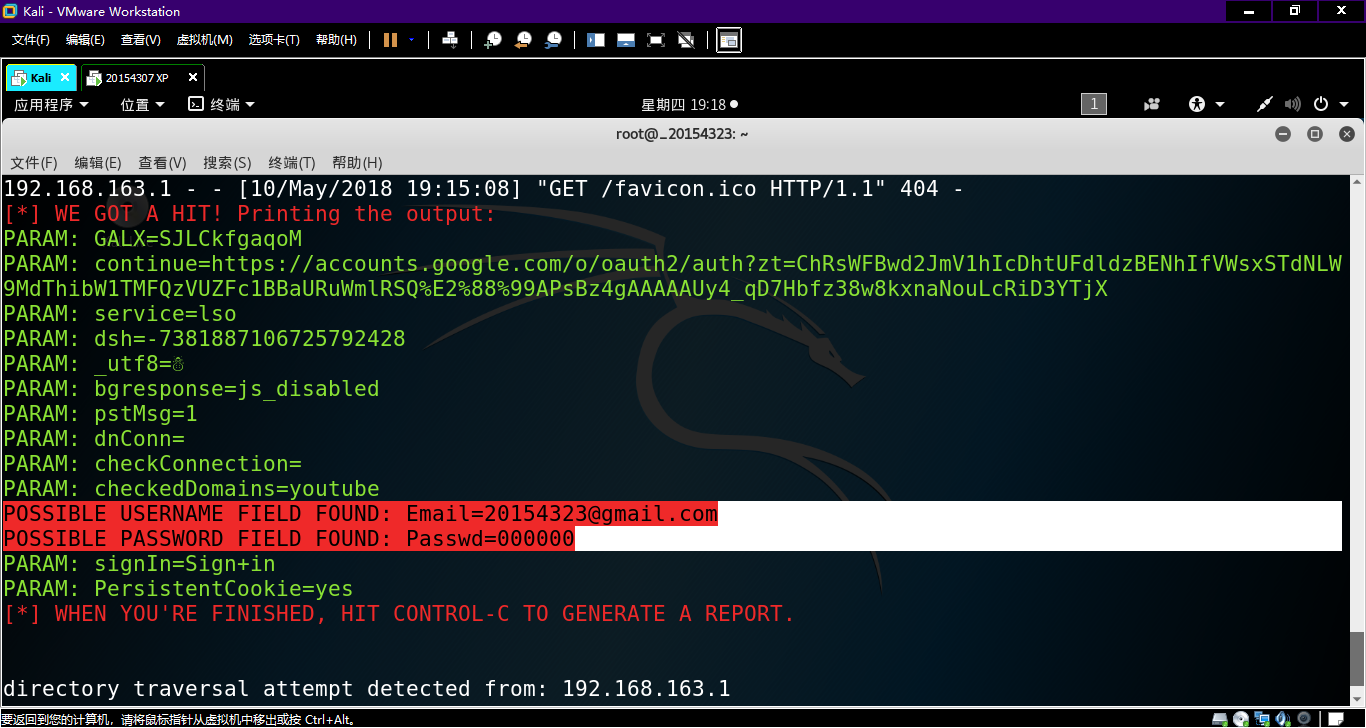This screenshot has width=1366, height=728.
Task: Close the Kali VM tab
Action: click(x=66, y=77)
